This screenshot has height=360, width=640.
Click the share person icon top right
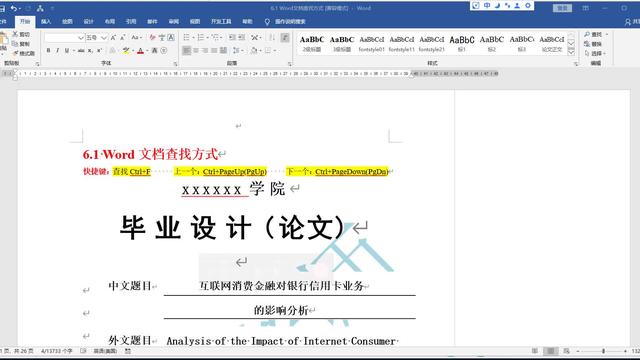[628, 22]
